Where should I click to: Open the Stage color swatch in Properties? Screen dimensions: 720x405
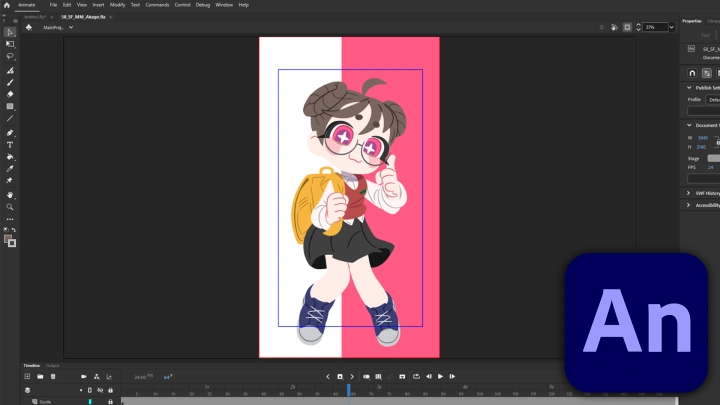(714, 158)
